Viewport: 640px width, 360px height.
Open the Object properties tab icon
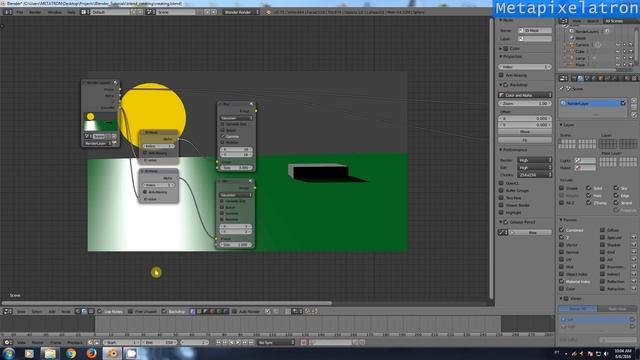[x=600, y=78]
